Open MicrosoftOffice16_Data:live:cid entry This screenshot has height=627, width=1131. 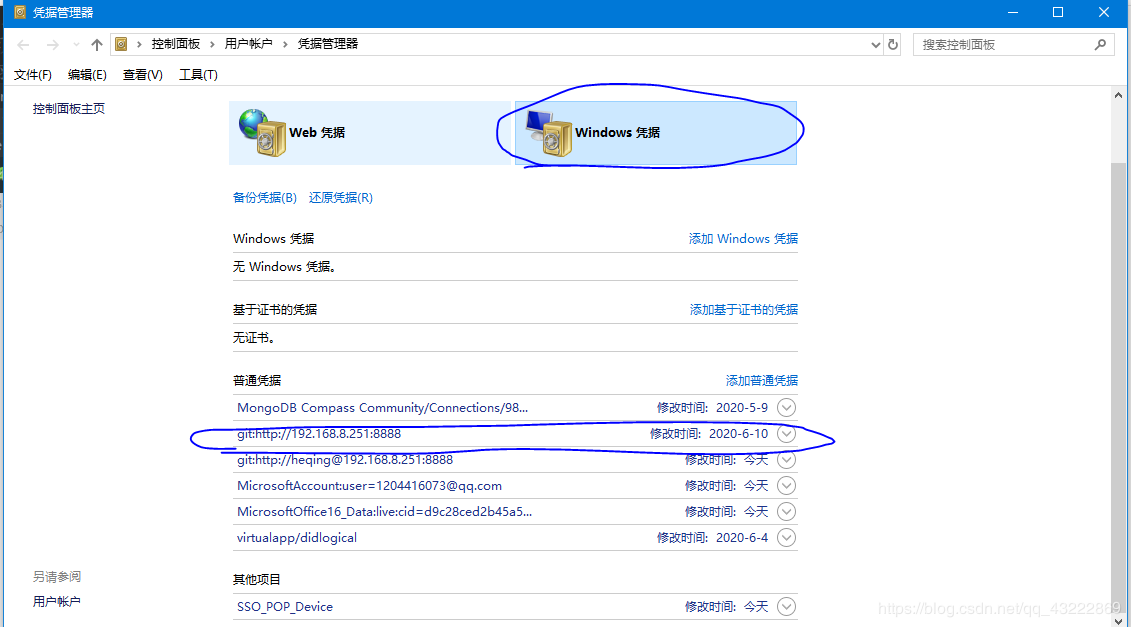(x=384, y=512)
